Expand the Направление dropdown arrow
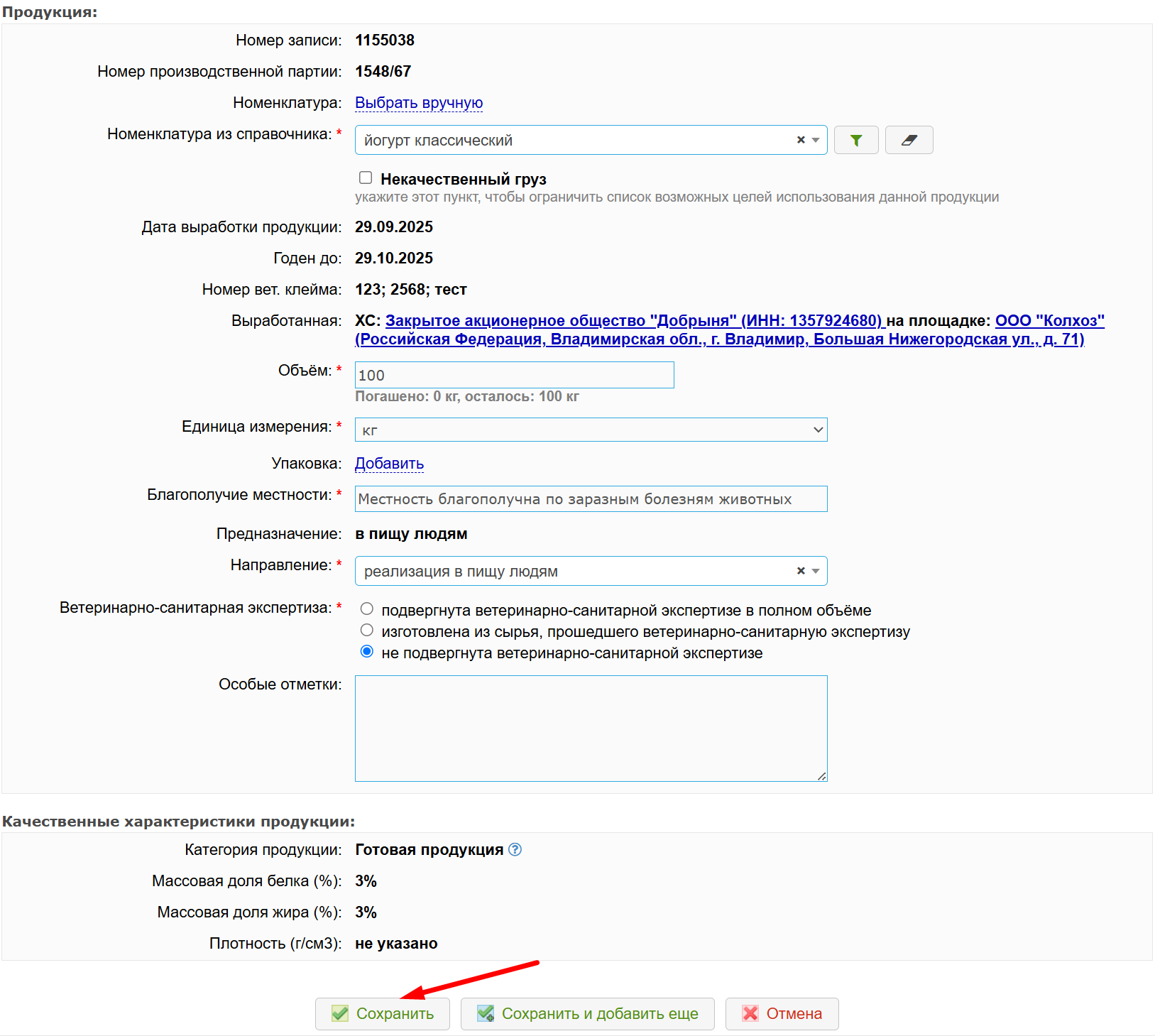The image size is (1155, 1036). [x=816, y=571]
